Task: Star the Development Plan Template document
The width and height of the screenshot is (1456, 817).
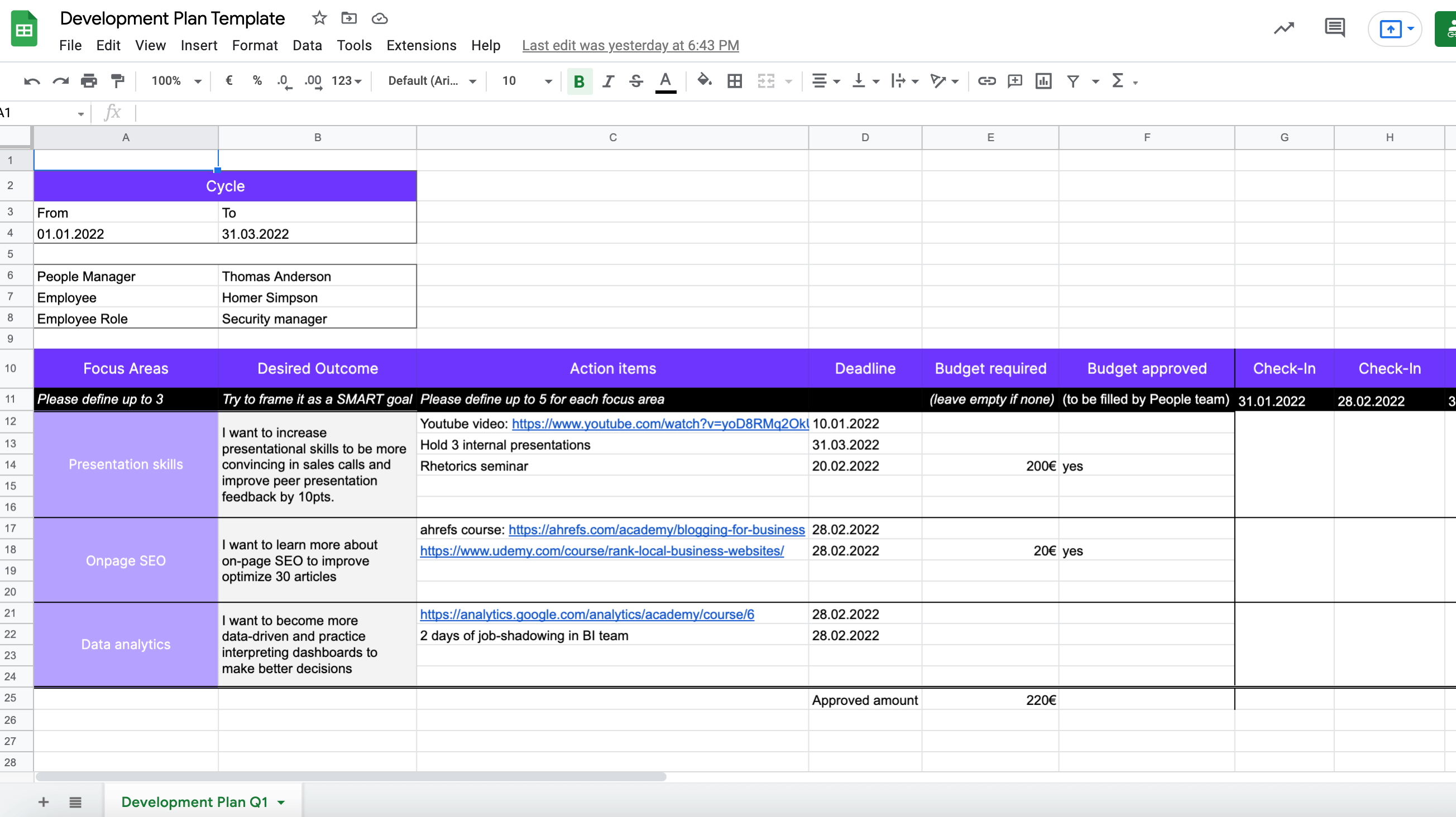Action: coord(319,18)
